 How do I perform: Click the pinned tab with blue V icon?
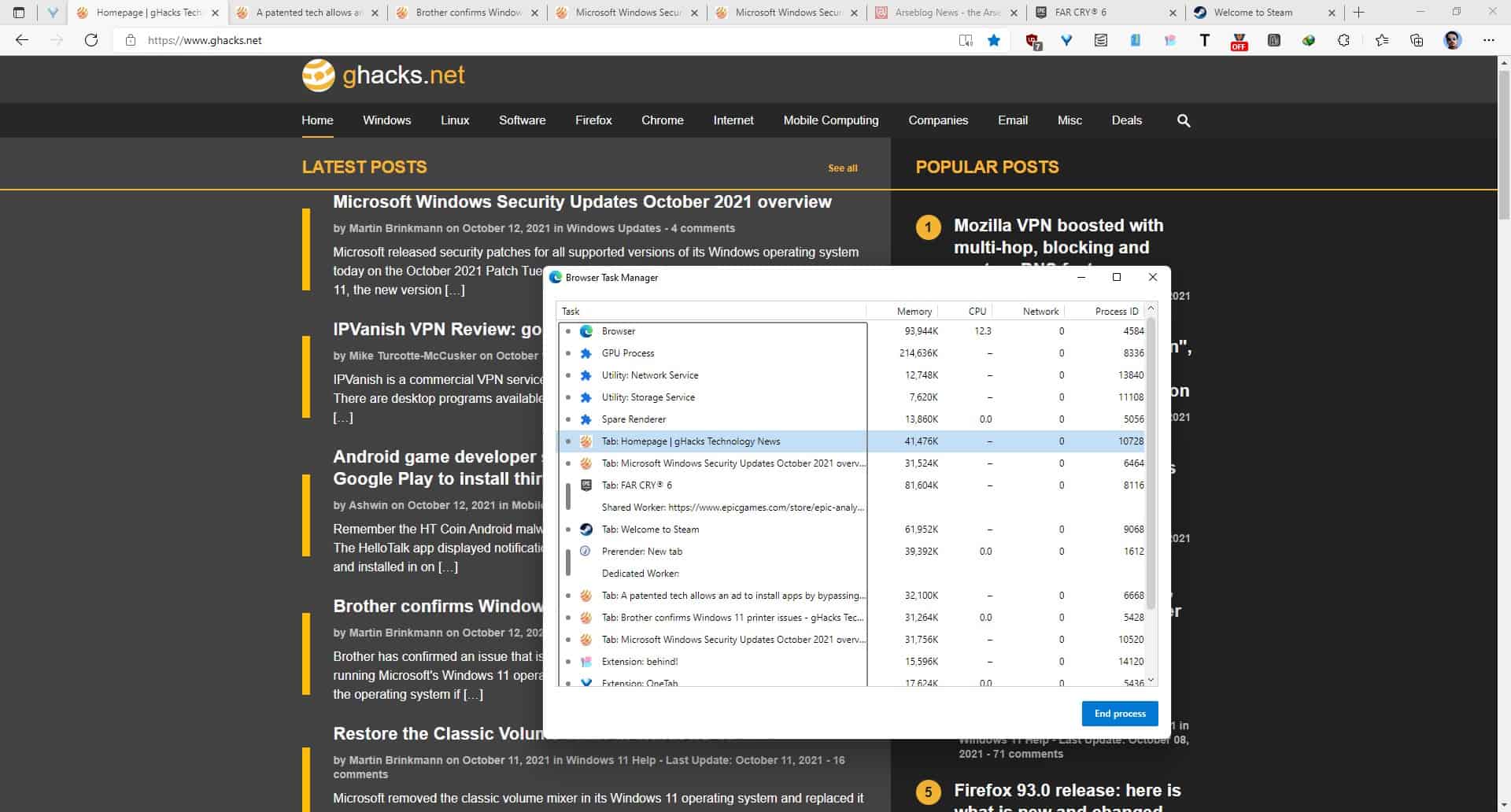[x=53, y=13]
